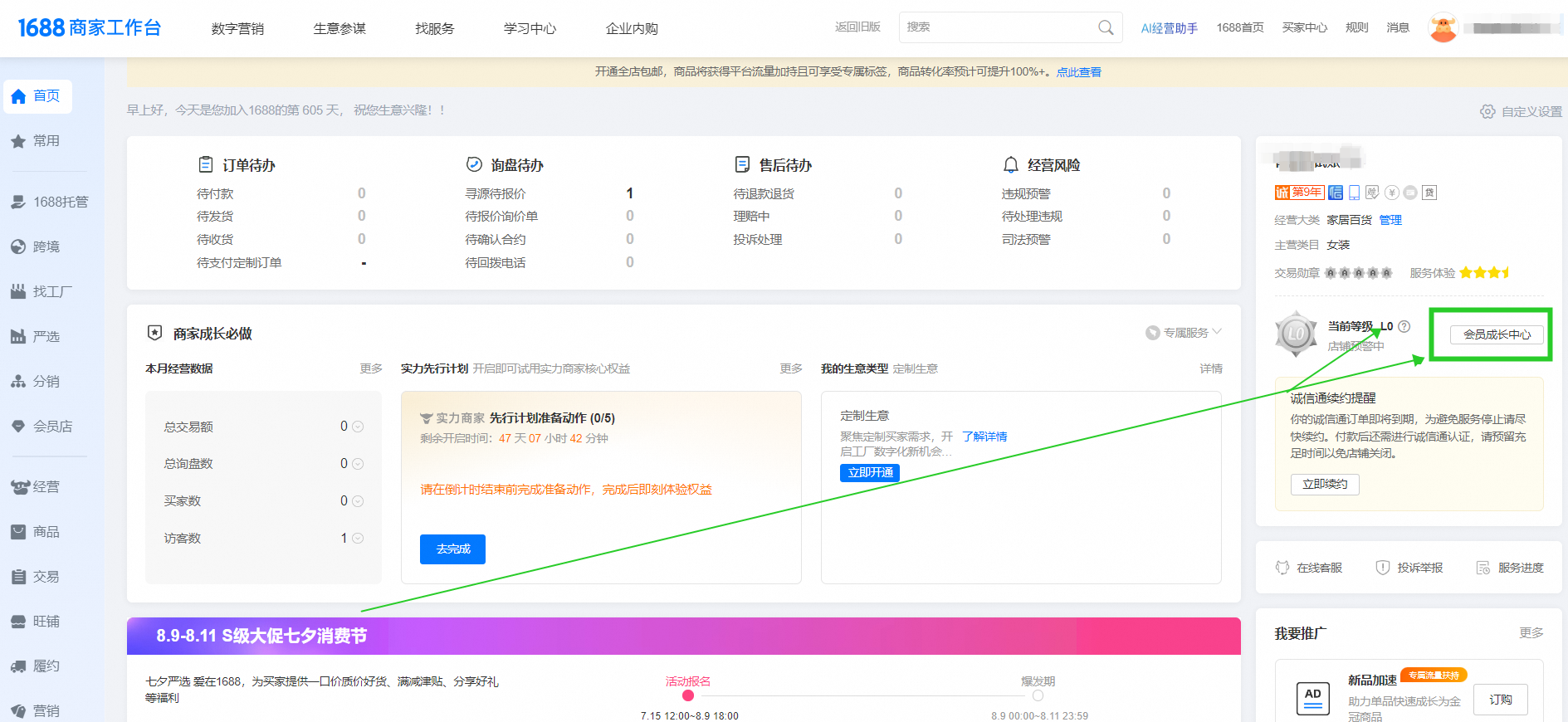Open the 专属服务 dropdown
Screen dimensions: 1568x722
[1184, 333]
